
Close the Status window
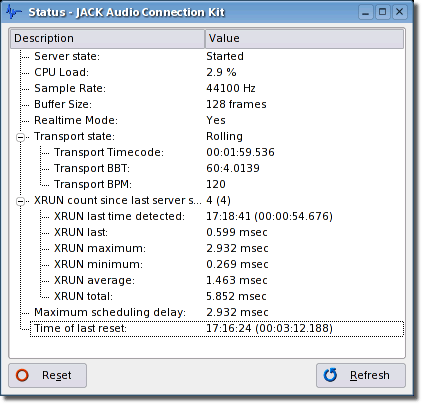400,12
